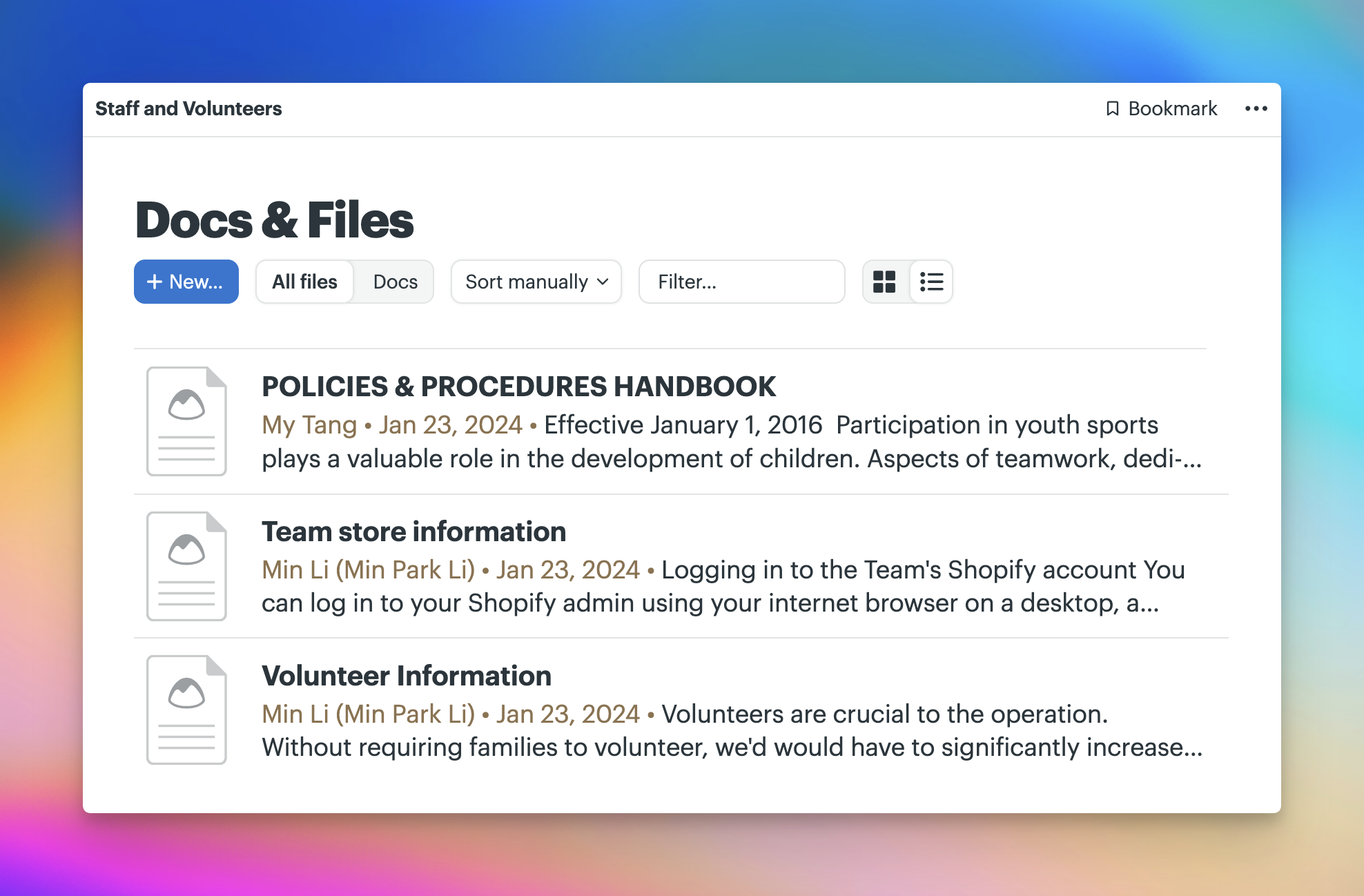This screenshot has width=1364, height=896.
Task: Select the Docs tab
Action: [x=395, y=282]
